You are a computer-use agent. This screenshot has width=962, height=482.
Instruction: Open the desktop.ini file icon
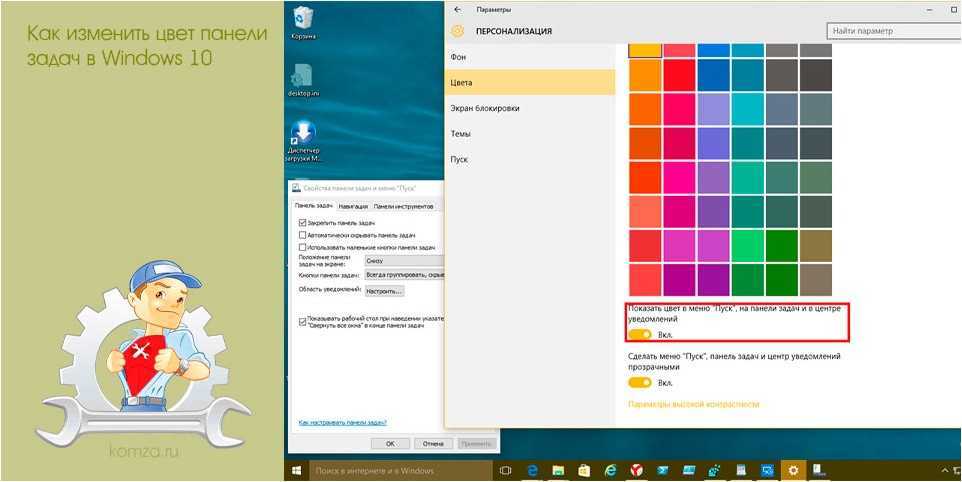[x=303, y=80]
